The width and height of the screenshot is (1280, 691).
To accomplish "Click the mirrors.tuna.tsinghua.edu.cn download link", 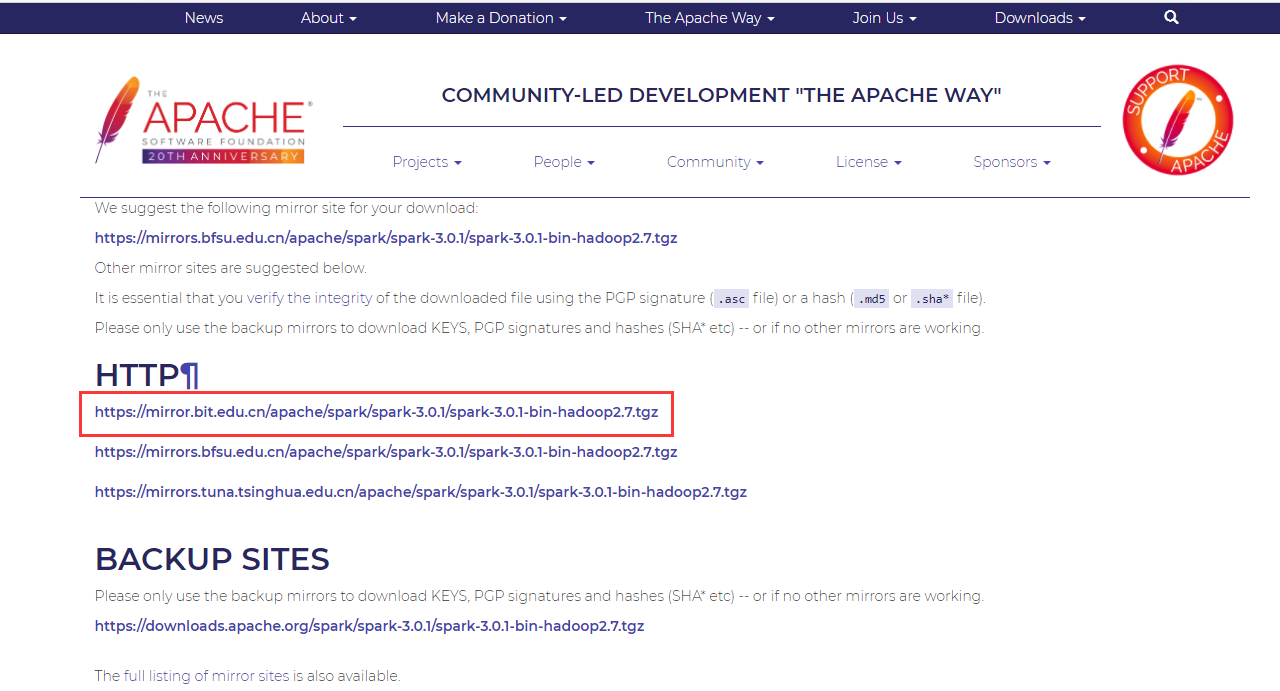I will tap(421, 492).
